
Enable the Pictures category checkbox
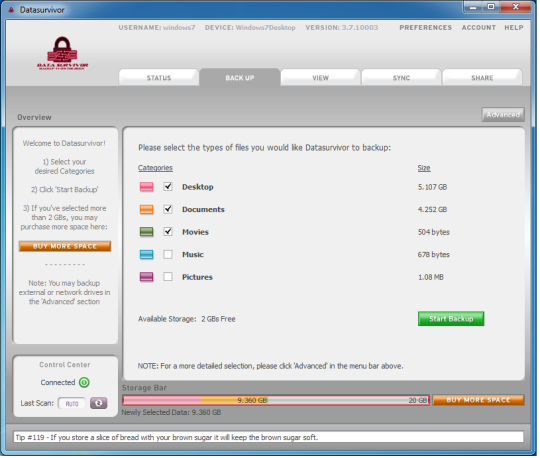coord(168,278)
